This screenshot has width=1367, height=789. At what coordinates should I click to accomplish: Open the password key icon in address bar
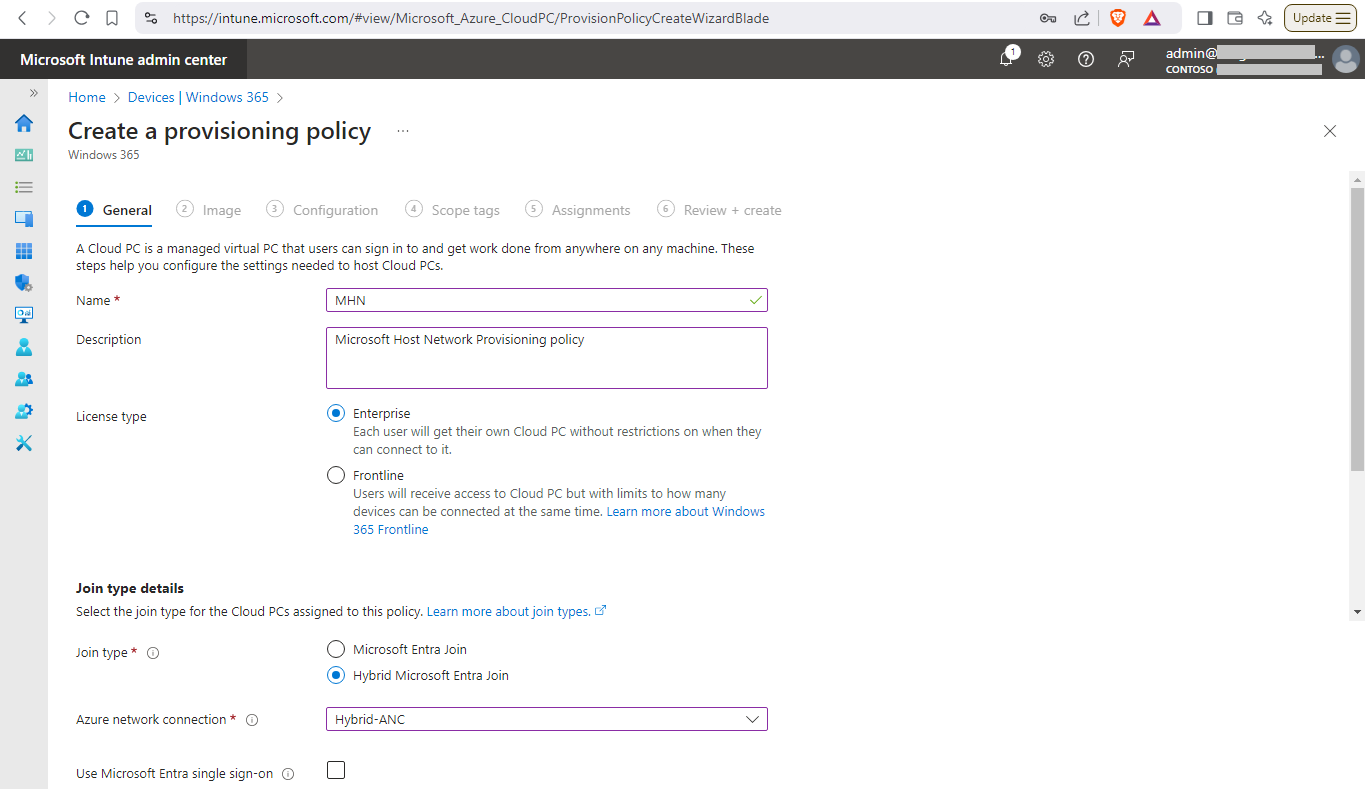point(1048,18)
